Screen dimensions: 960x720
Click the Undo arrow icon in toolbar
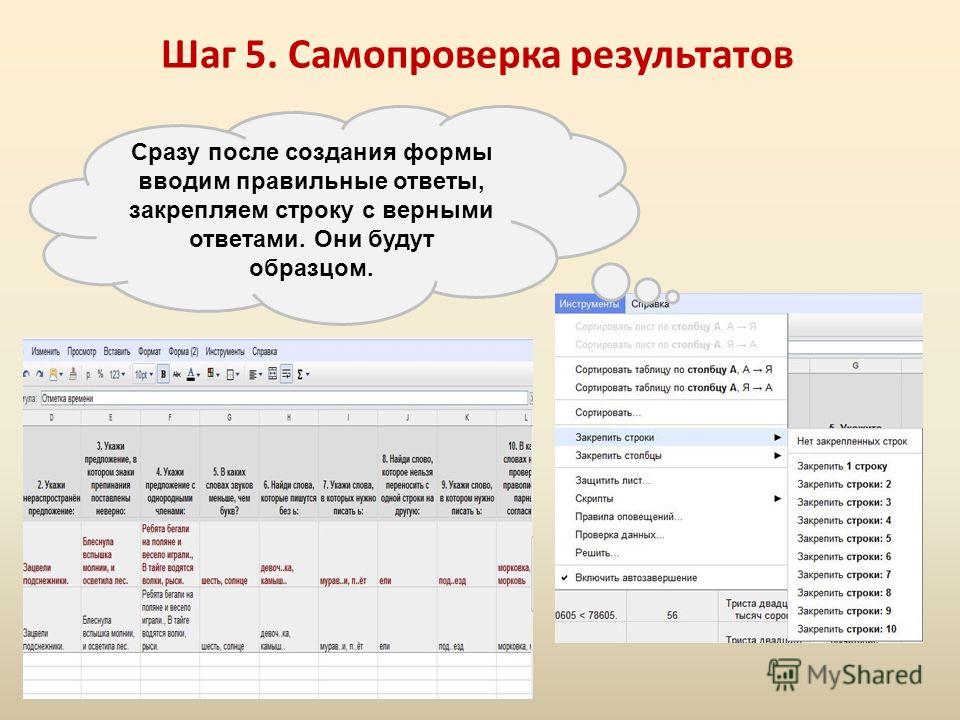(26, 374)
